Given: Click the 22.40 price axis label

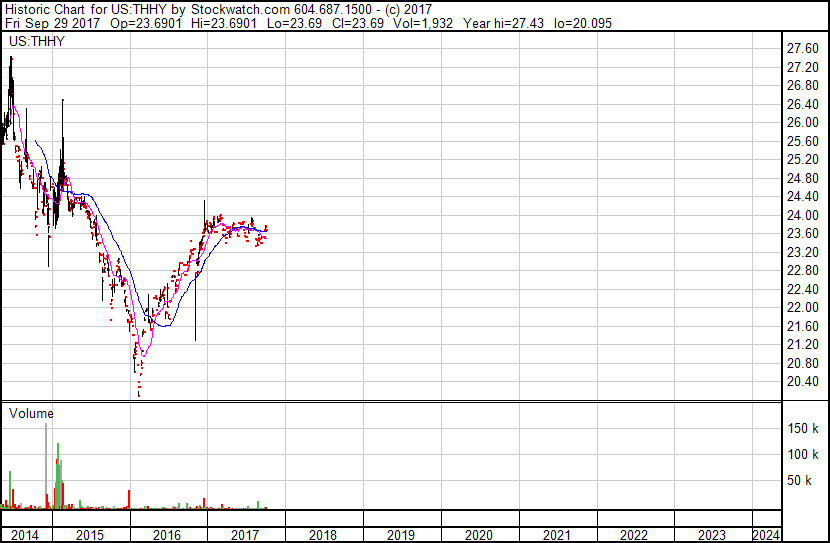Looking at the screenshot, I should coord(802,289).
